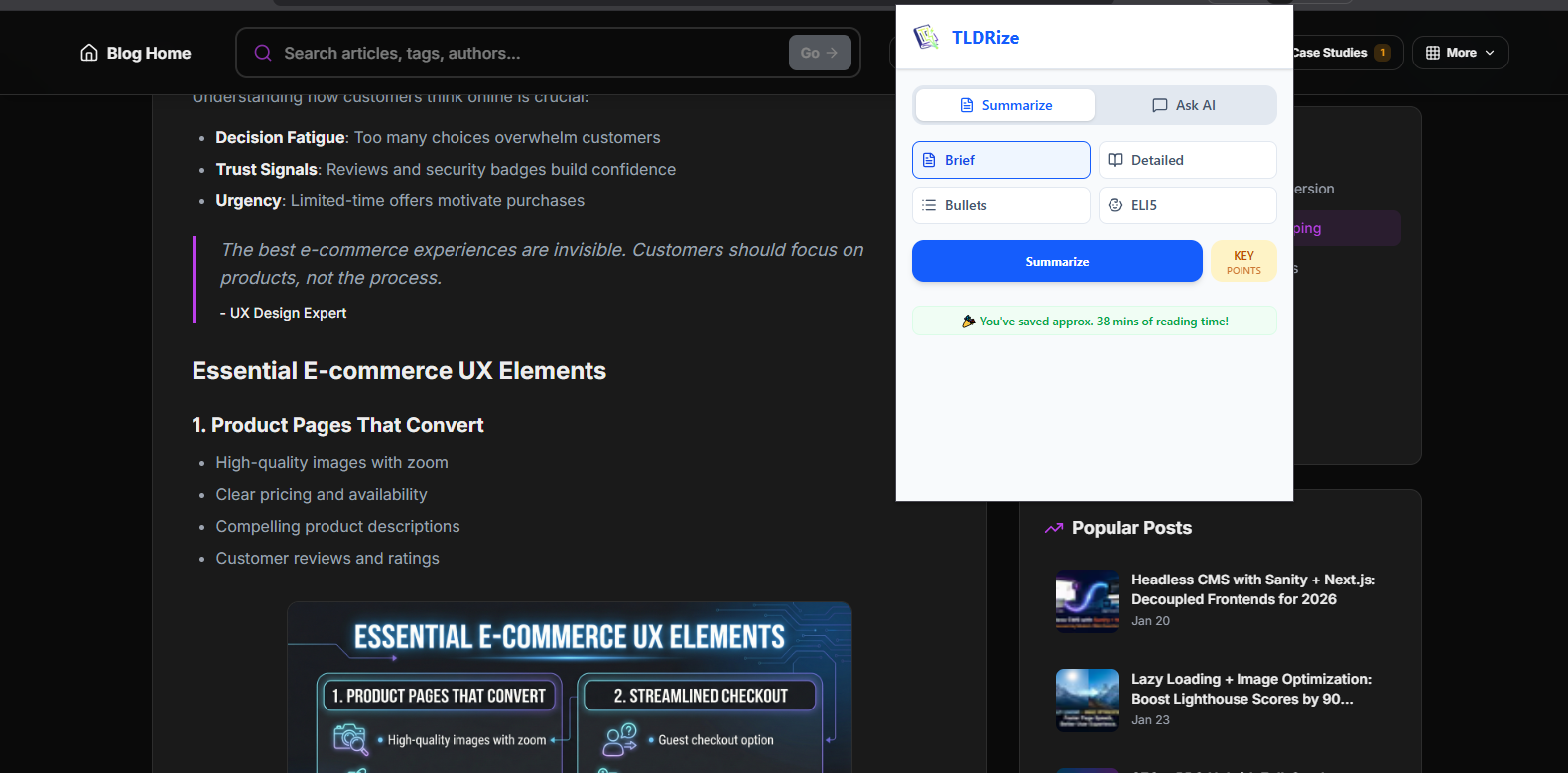1568x773 pixels.
Task: Click the TLDRize logo icon
Action: click(x=926, y=38)
